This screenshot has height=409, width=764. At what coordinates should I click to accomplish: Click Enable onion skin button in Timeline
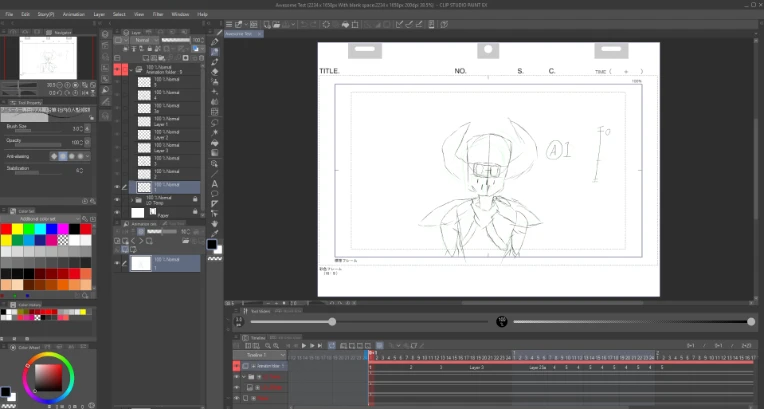click(x=380, y=346)
